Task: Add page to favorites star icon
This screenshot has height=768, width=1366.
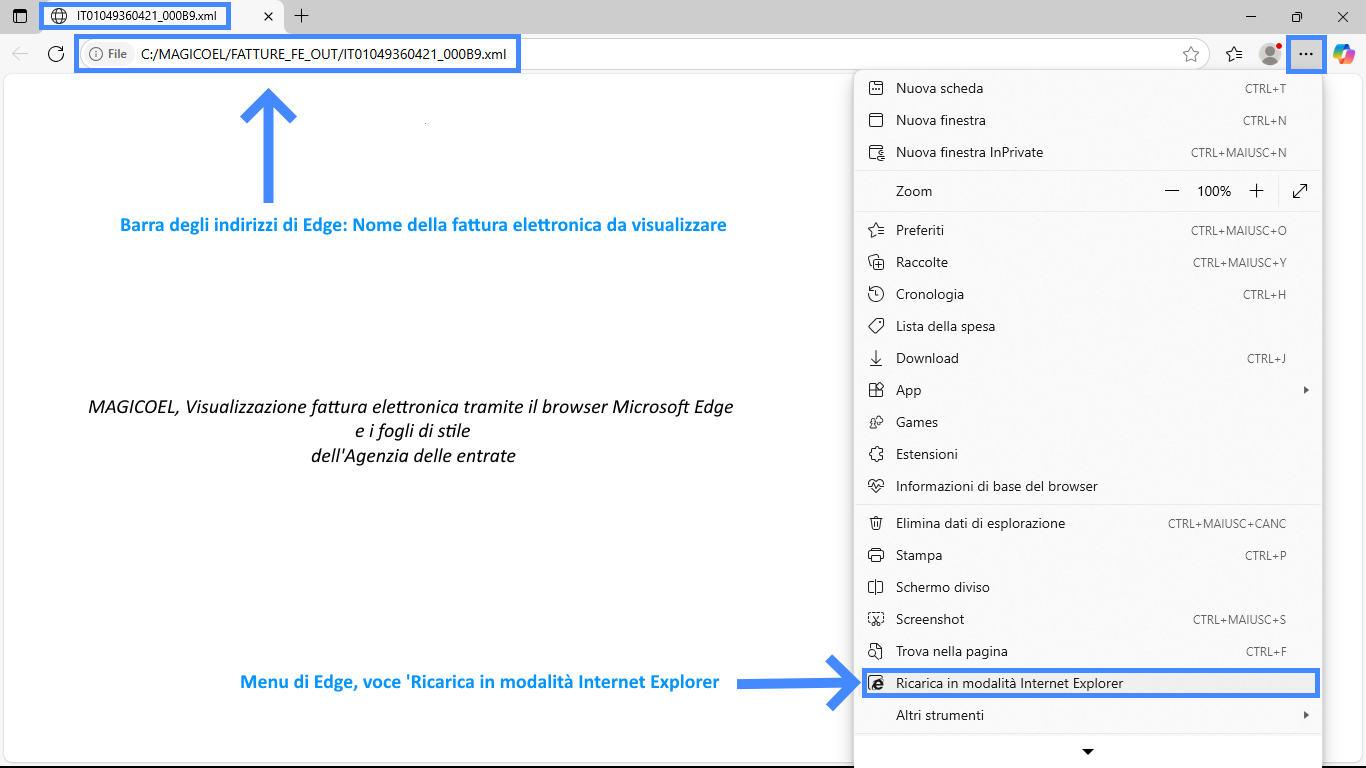Action: pyautogui.click(x=1191, y=54)
